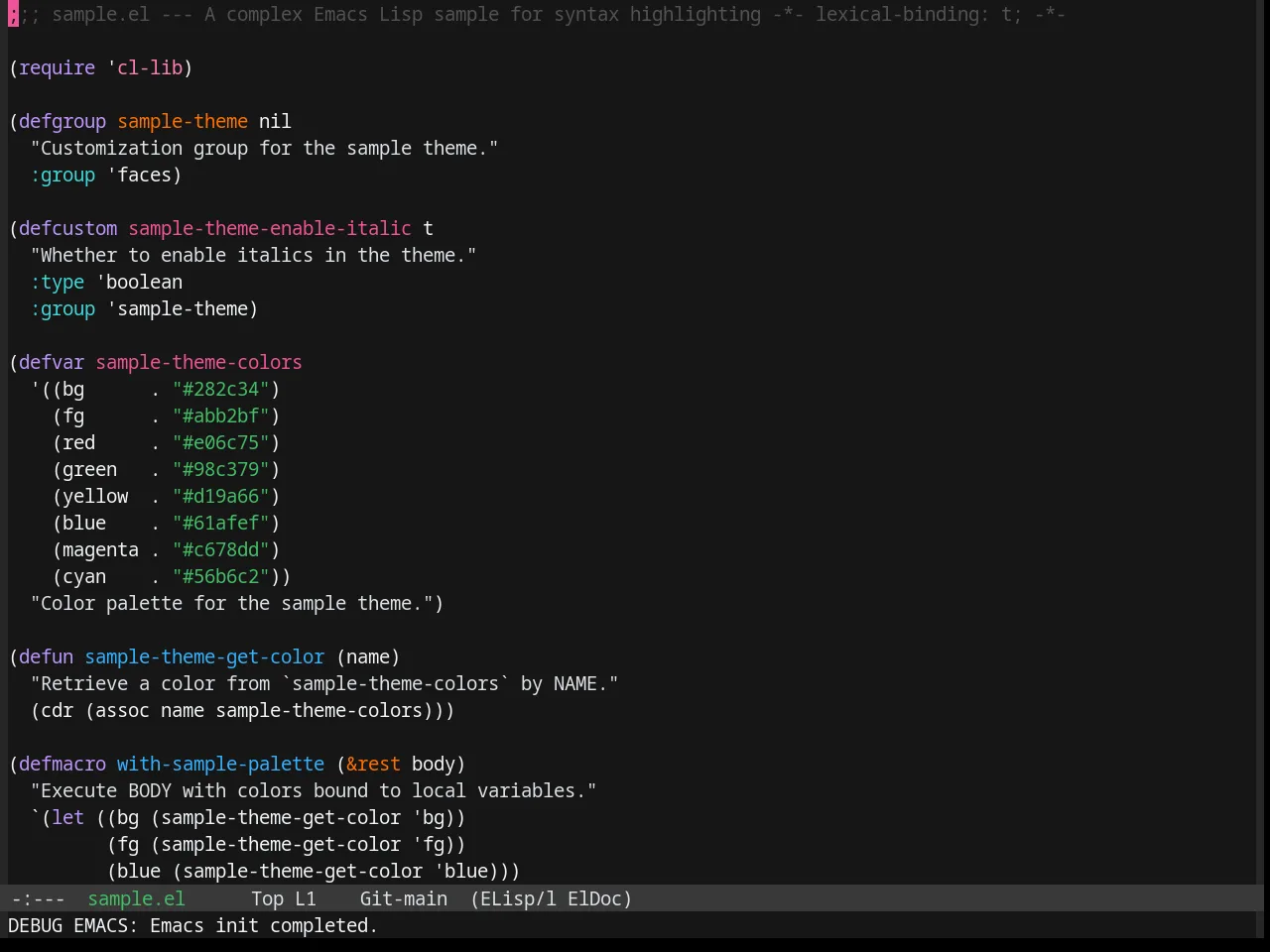Click the "#61afef" color string
Image resolution: width=1270 pixels, height=952 pixels.
click(x=221, y=523)
